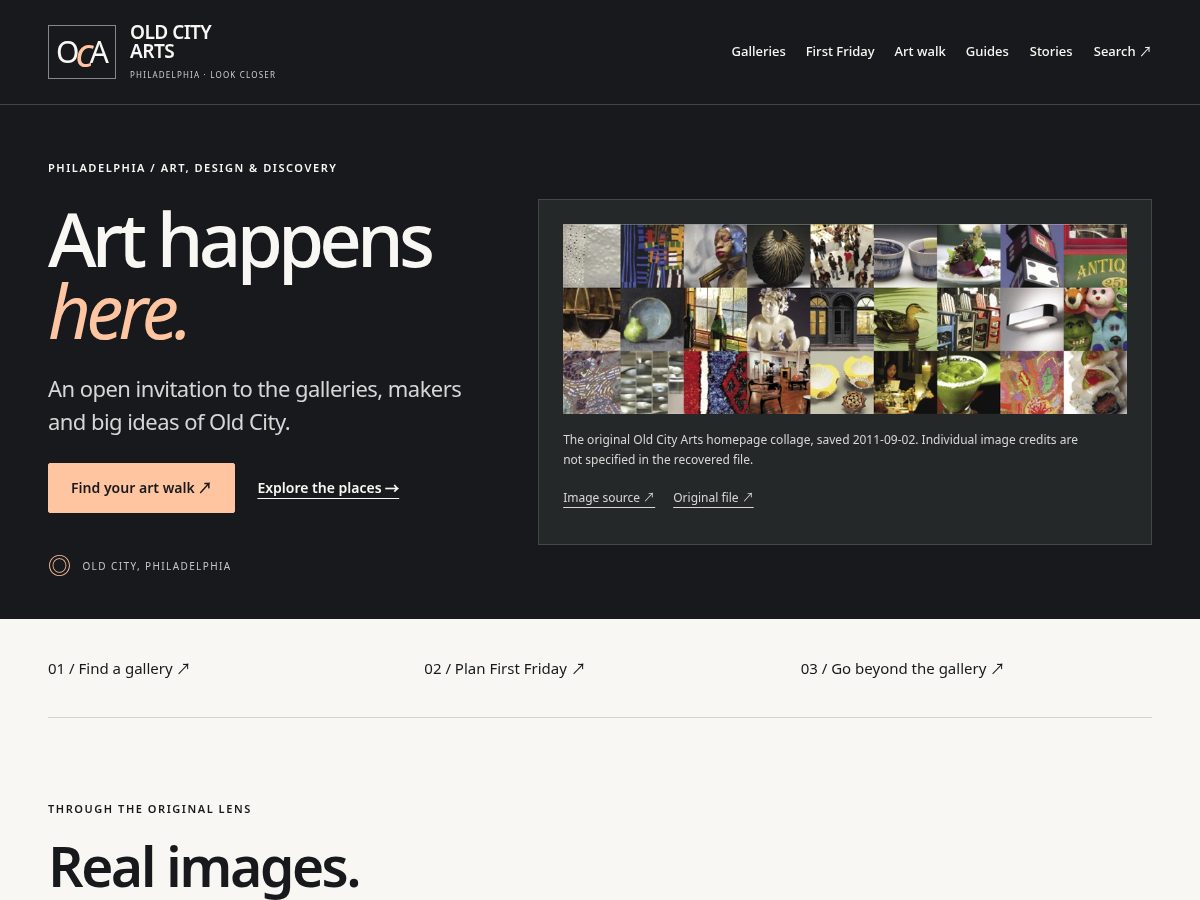Open the Image source link
Image resolution: width=1200 pixels, height=900 pixels.
[609, 497]
